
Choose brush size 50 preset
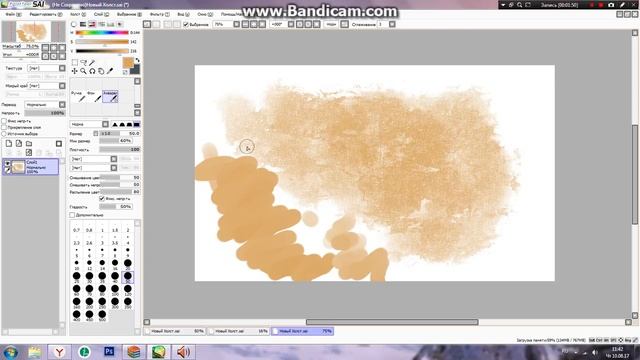point(128,278)
